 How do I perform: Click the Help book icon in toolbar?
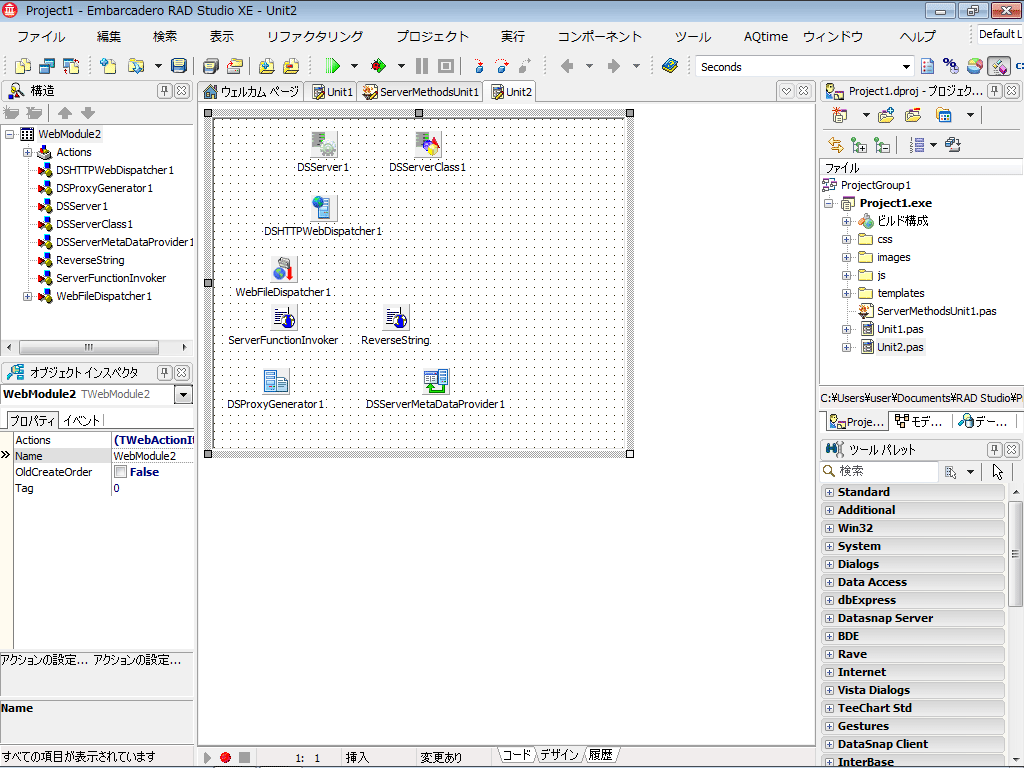tap(670, 66)
